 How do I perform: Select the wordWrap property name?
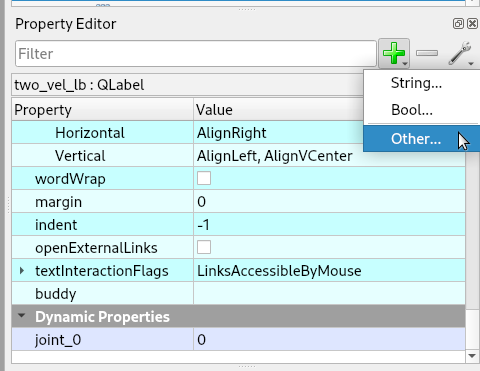point(70,179)
